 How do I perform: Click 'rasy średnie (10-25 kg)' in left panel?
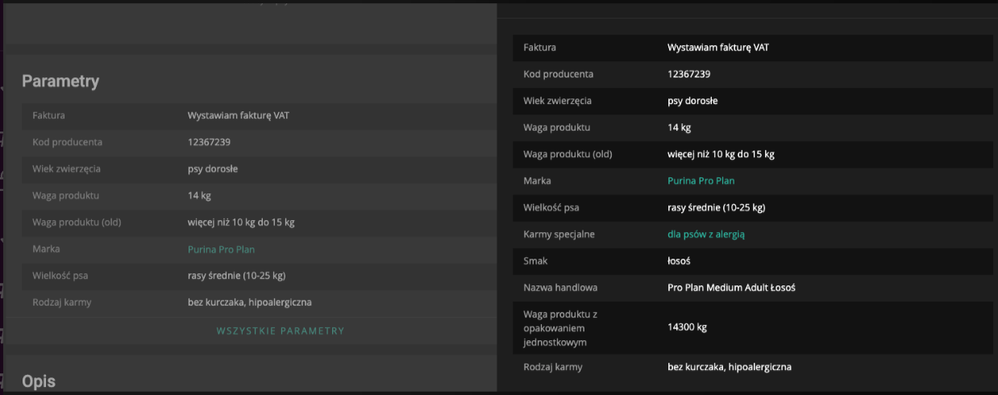coord(236,276)
